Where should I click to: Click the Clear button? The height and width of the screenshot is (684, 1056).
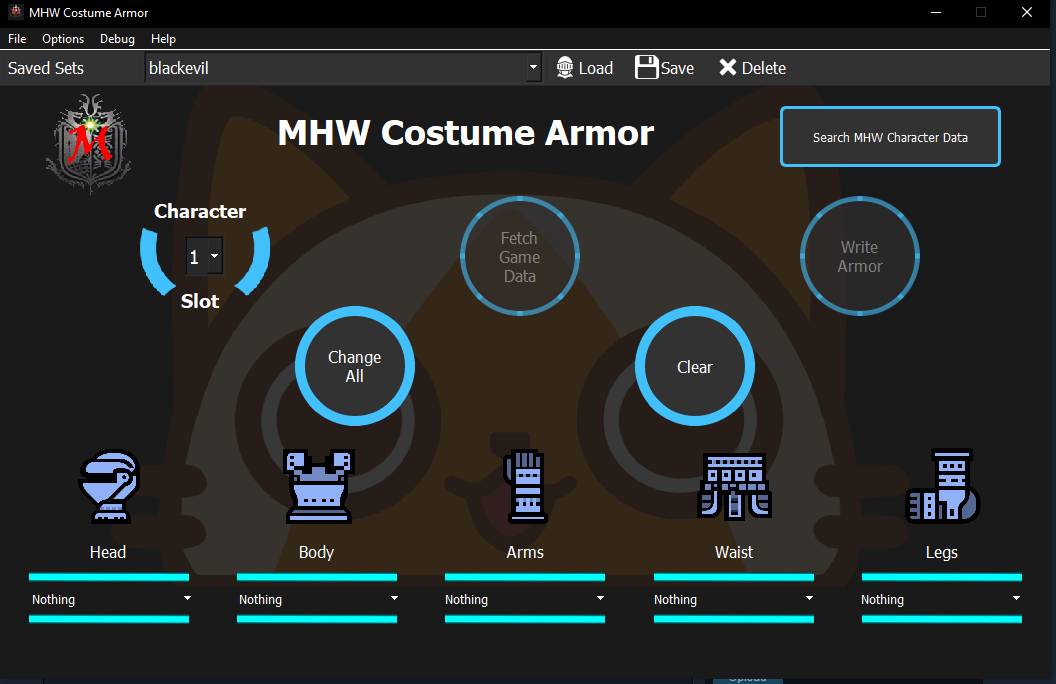[694, 366]
